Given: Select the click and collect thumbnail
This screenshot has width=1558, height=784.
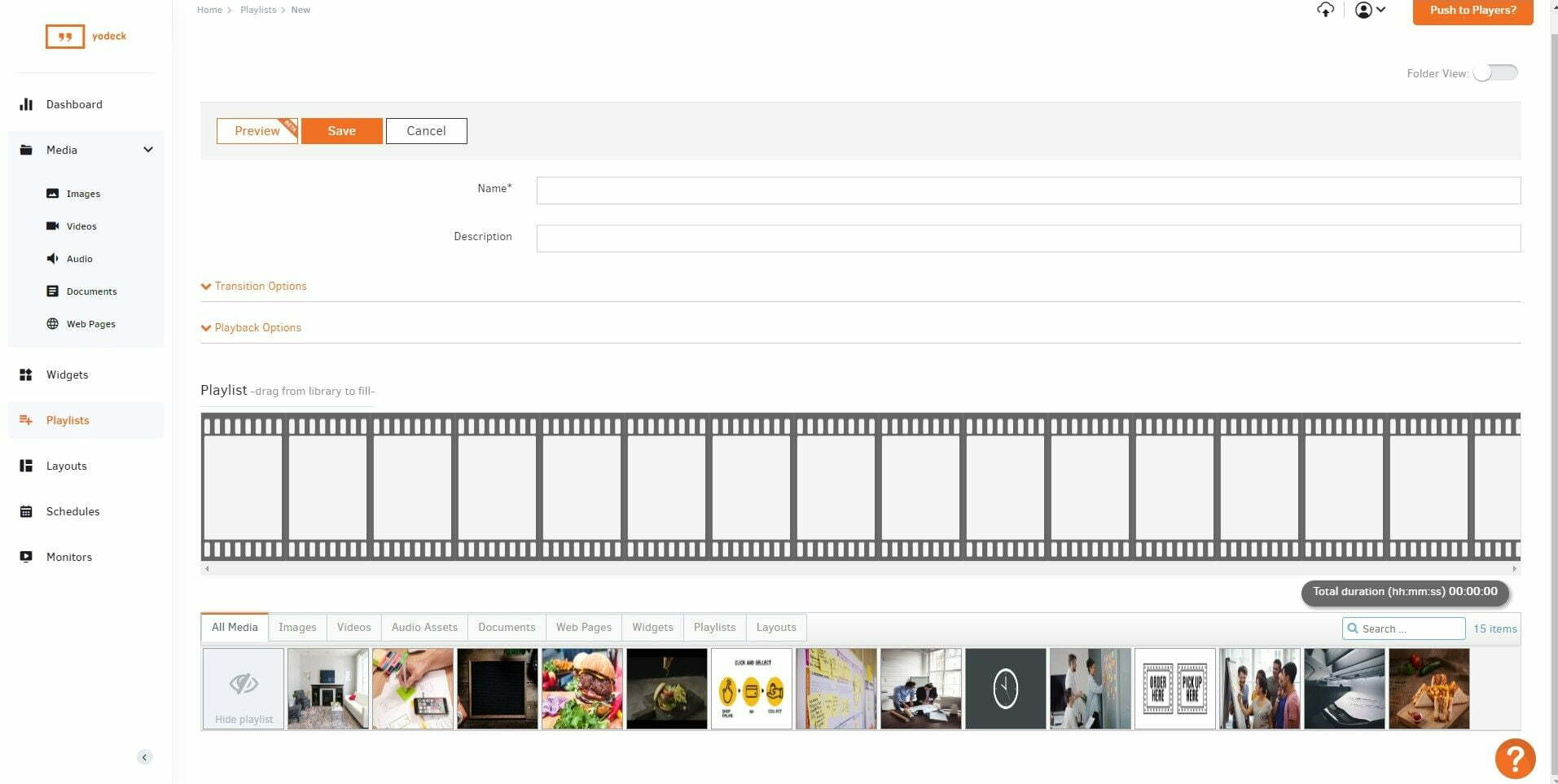Looking at the screenshot, I should (752, 689).
